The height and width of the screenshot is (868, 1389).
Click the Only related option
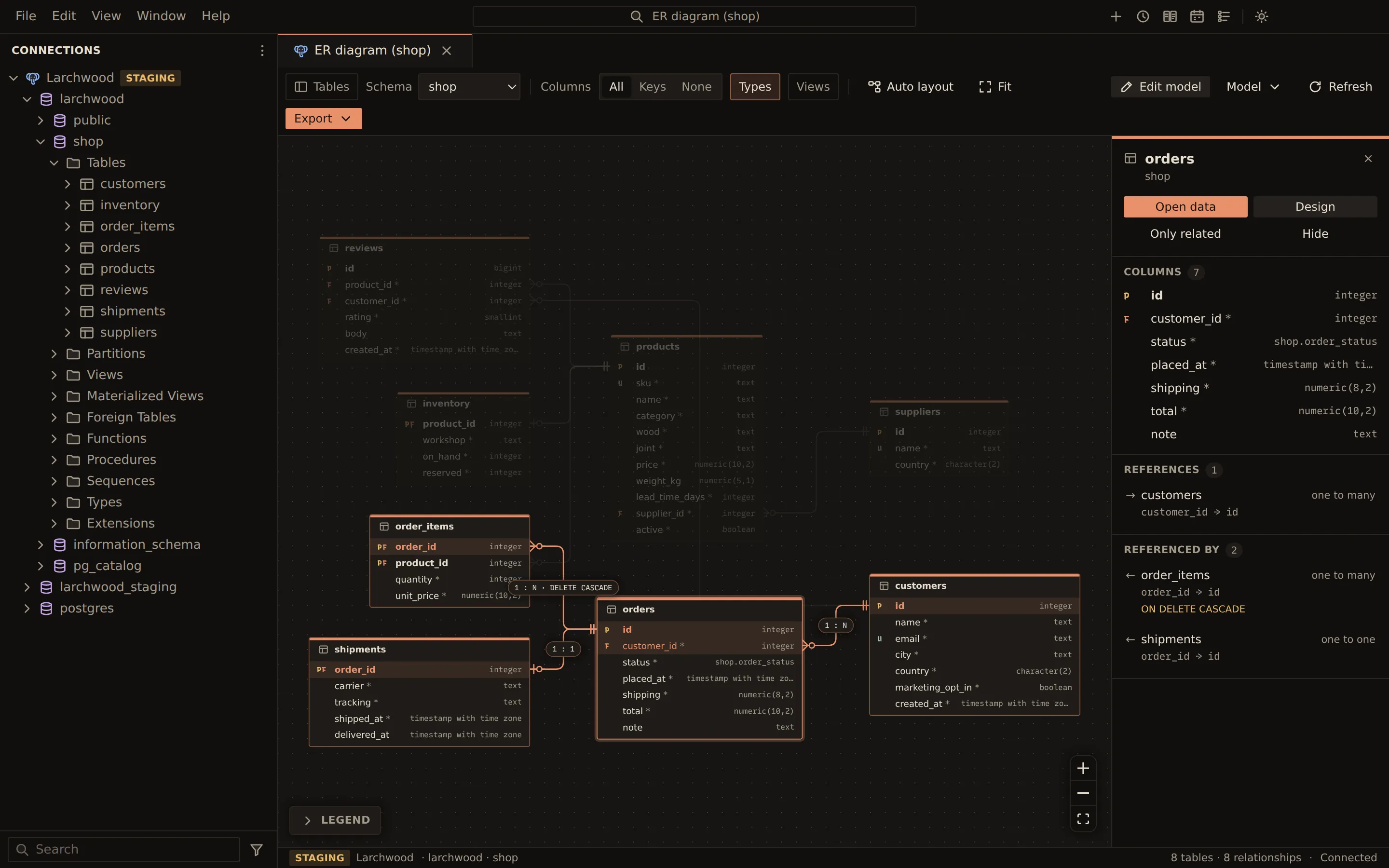1185,234
